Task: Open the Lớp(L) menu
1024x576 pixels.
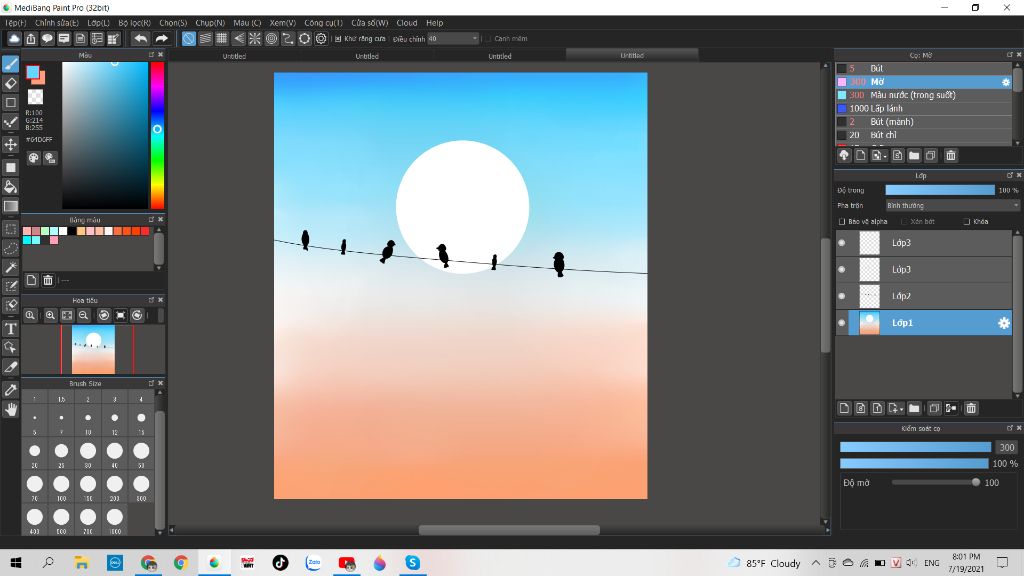Action: [99, 23]
